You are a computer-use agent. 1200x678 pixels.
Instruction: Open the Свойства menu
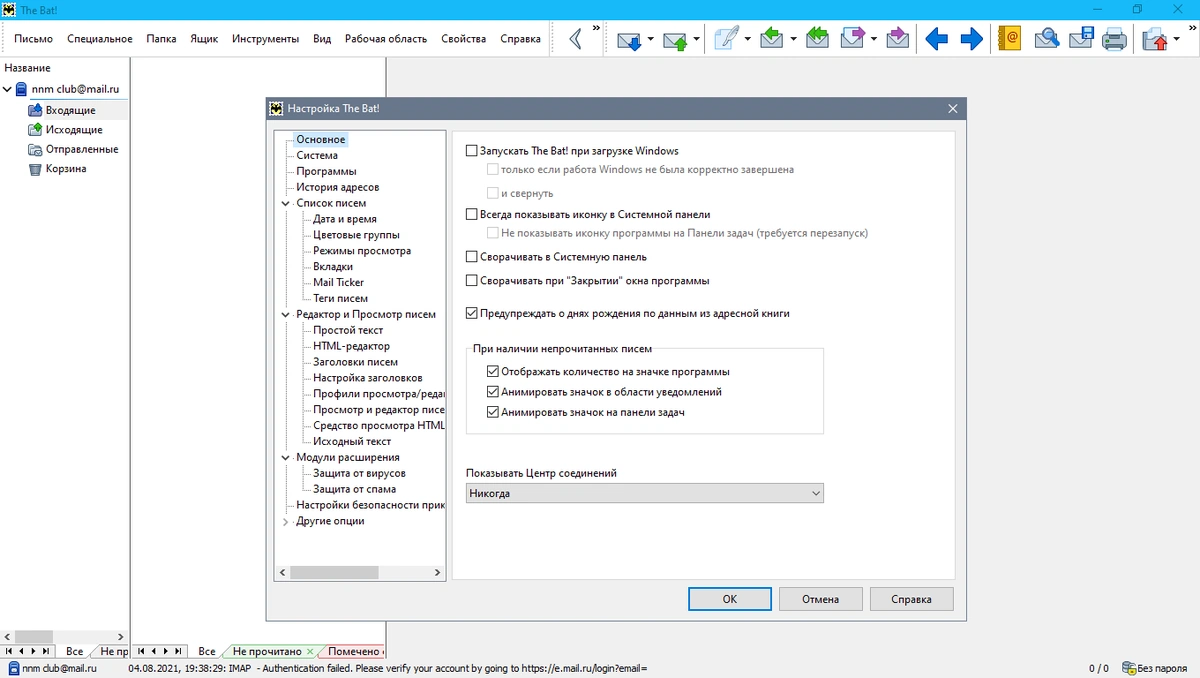coord(463,39)
